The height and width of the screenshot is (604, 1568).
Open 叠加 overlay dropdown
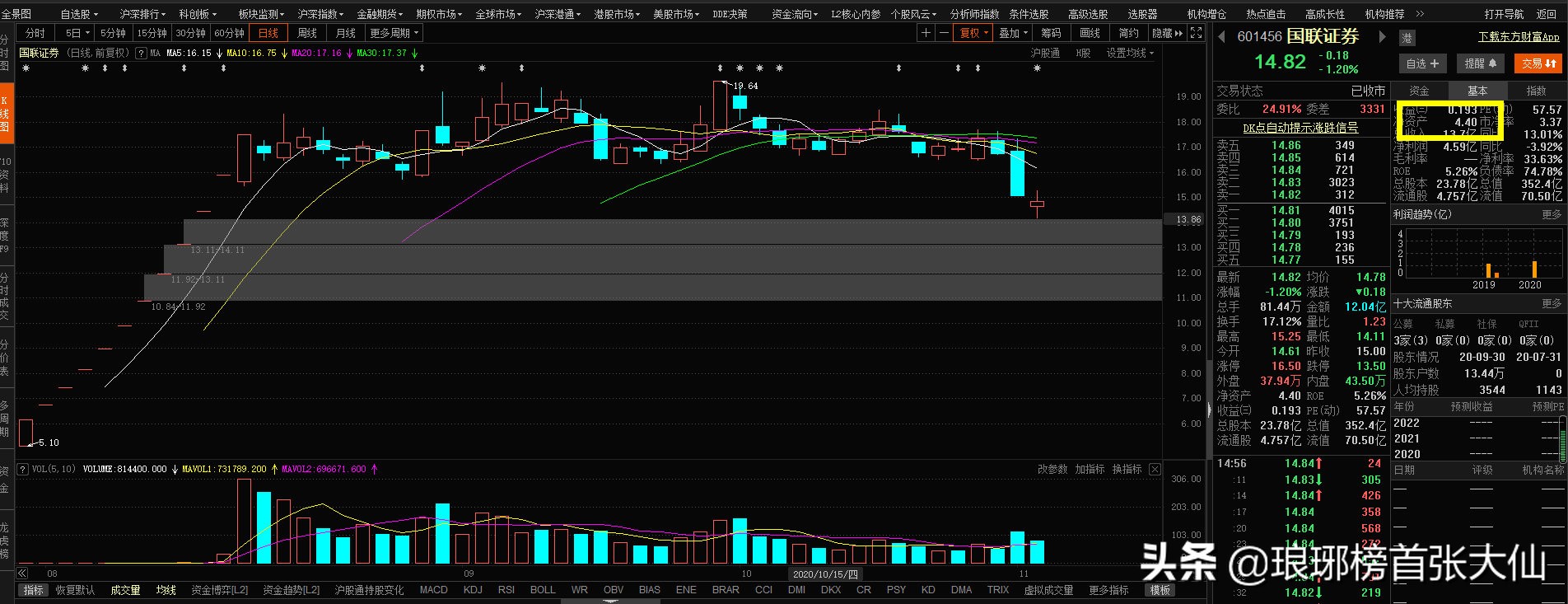tap(1014, 33)
